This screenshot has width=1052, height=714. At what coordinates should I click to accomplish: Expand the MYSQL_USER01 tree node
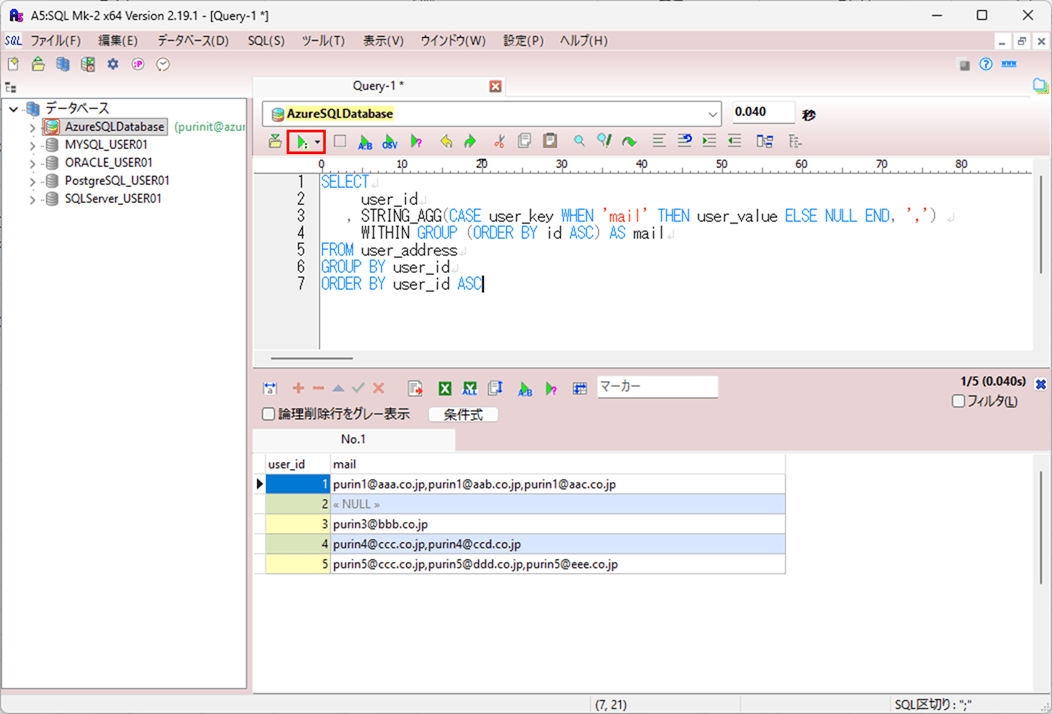click(33, 145)
